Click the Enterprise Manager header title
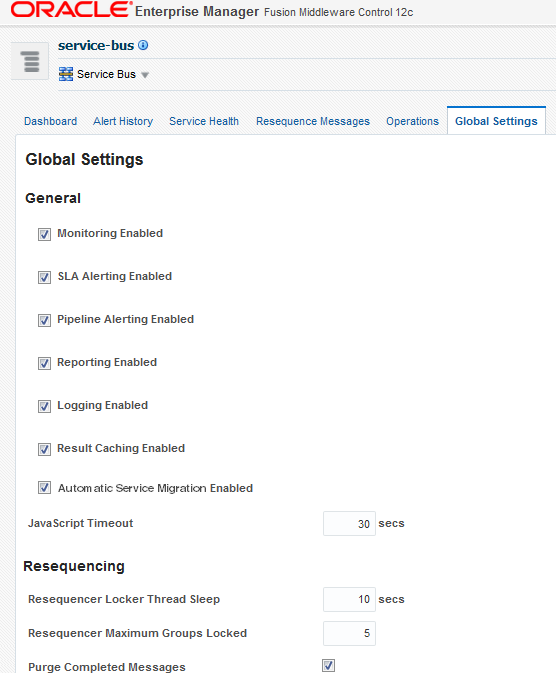Viewport: 556px width, 674px height. click(x=197, y=12)
